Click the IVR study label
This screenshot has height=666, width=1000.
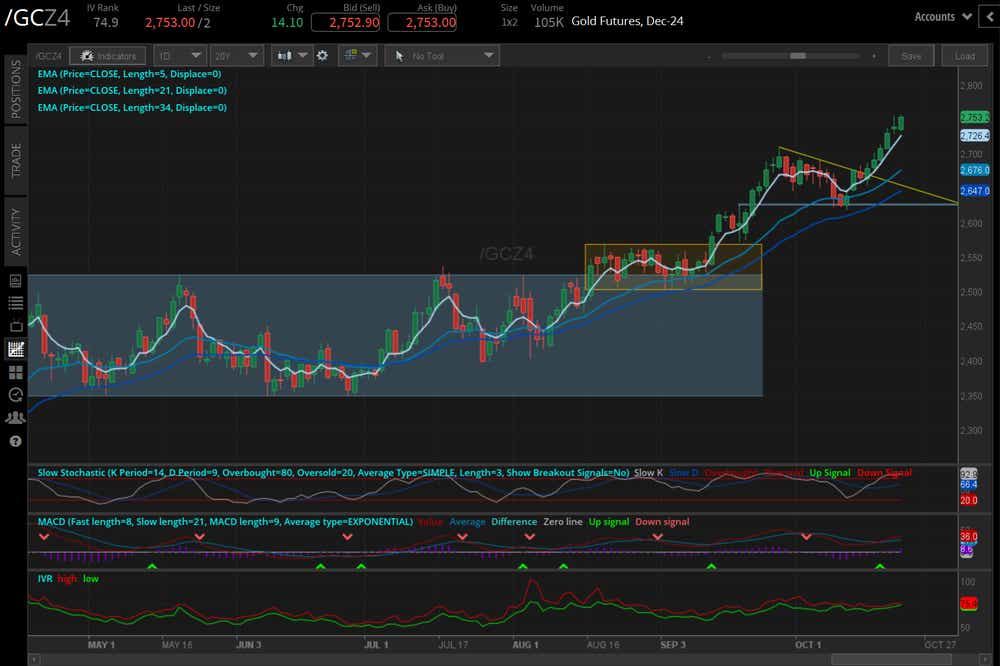click(x=45, y=579)
